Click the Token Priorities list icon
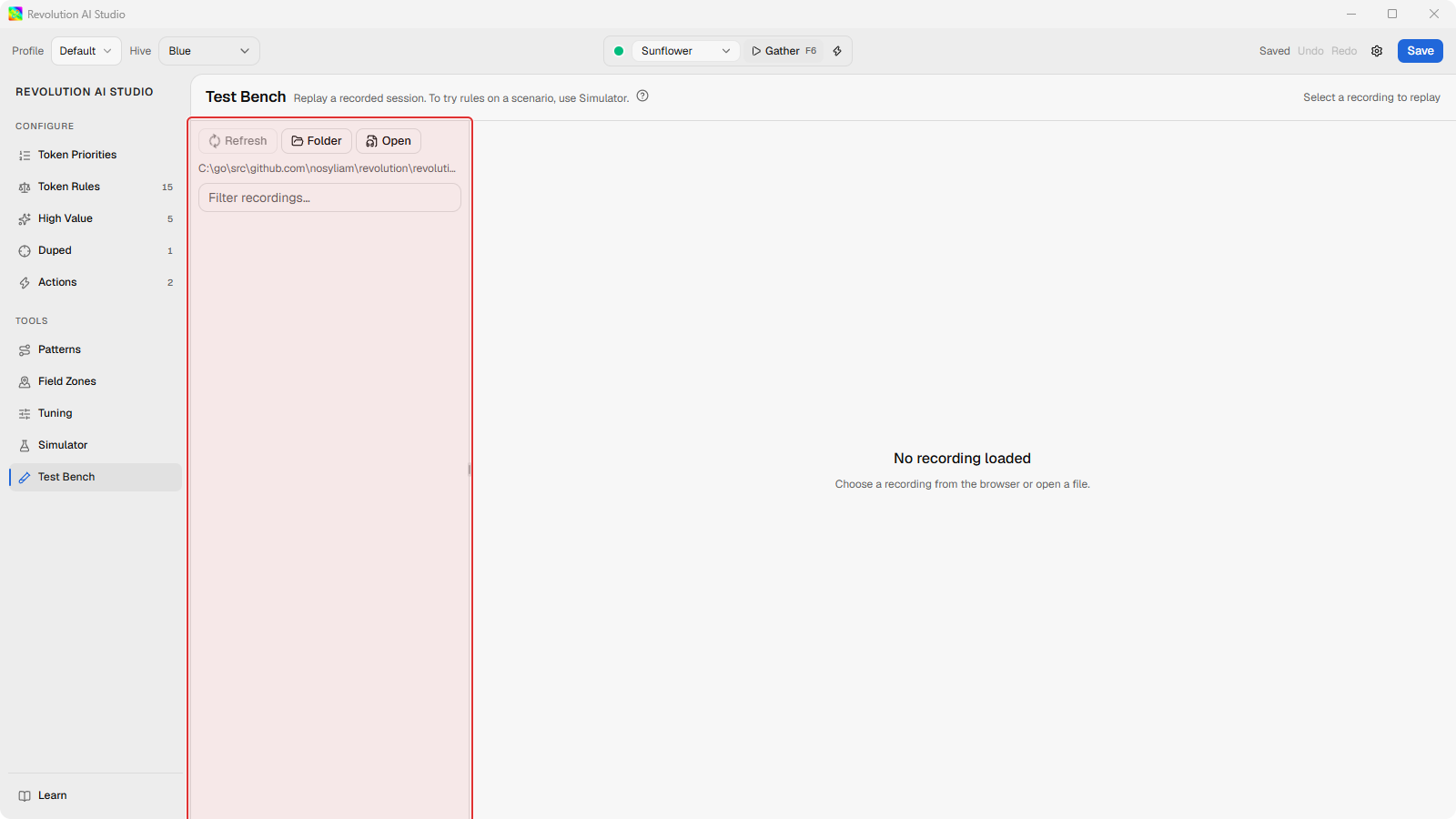This screenshot has width=1456, height=819. click(x=25, y=156)
